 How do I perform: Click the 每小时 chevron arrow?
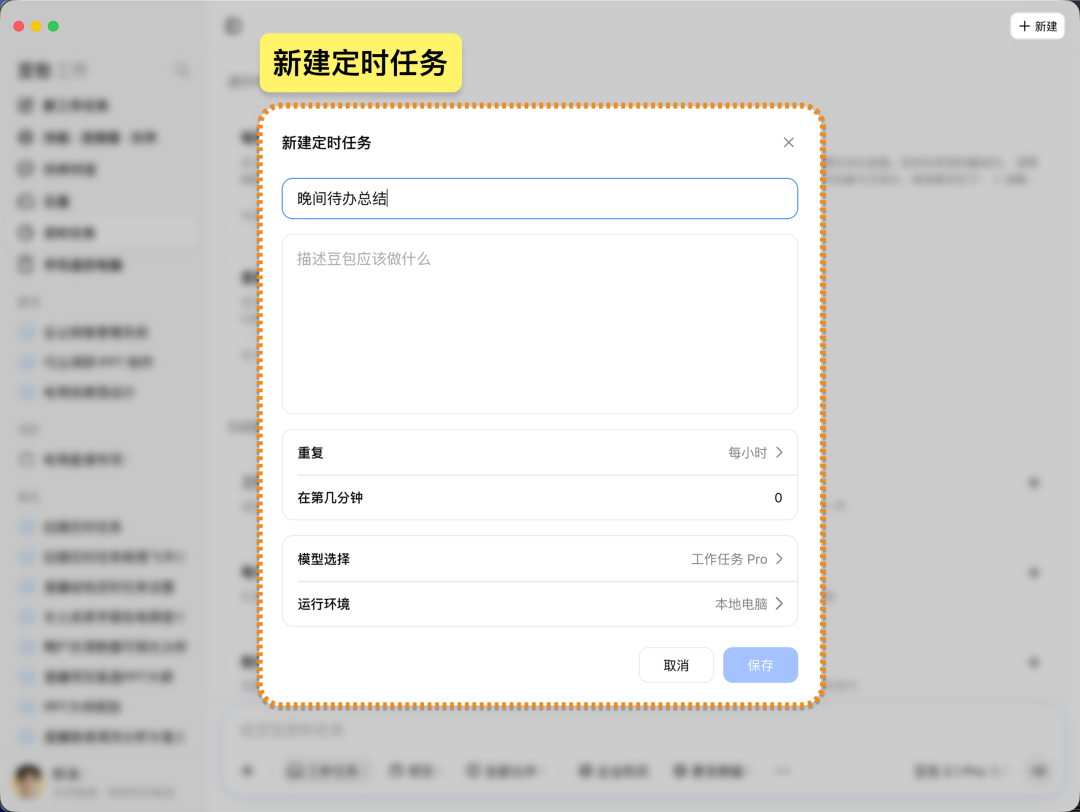click(x=779, y=452)
